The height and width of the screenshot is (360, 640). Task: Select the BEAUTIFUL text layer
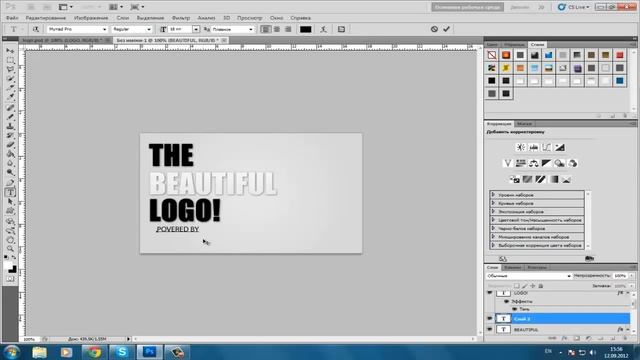[x=562, y=329]
